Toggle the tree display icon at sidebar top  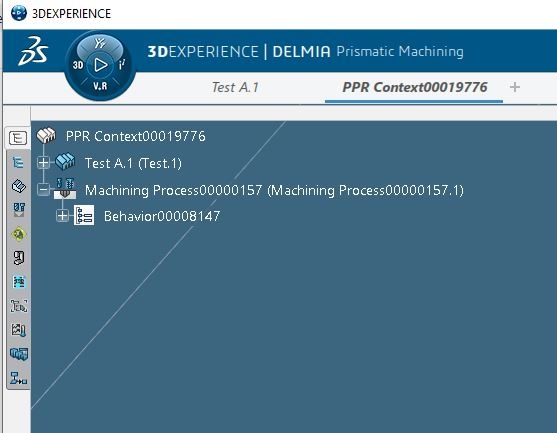coord(18,138)
